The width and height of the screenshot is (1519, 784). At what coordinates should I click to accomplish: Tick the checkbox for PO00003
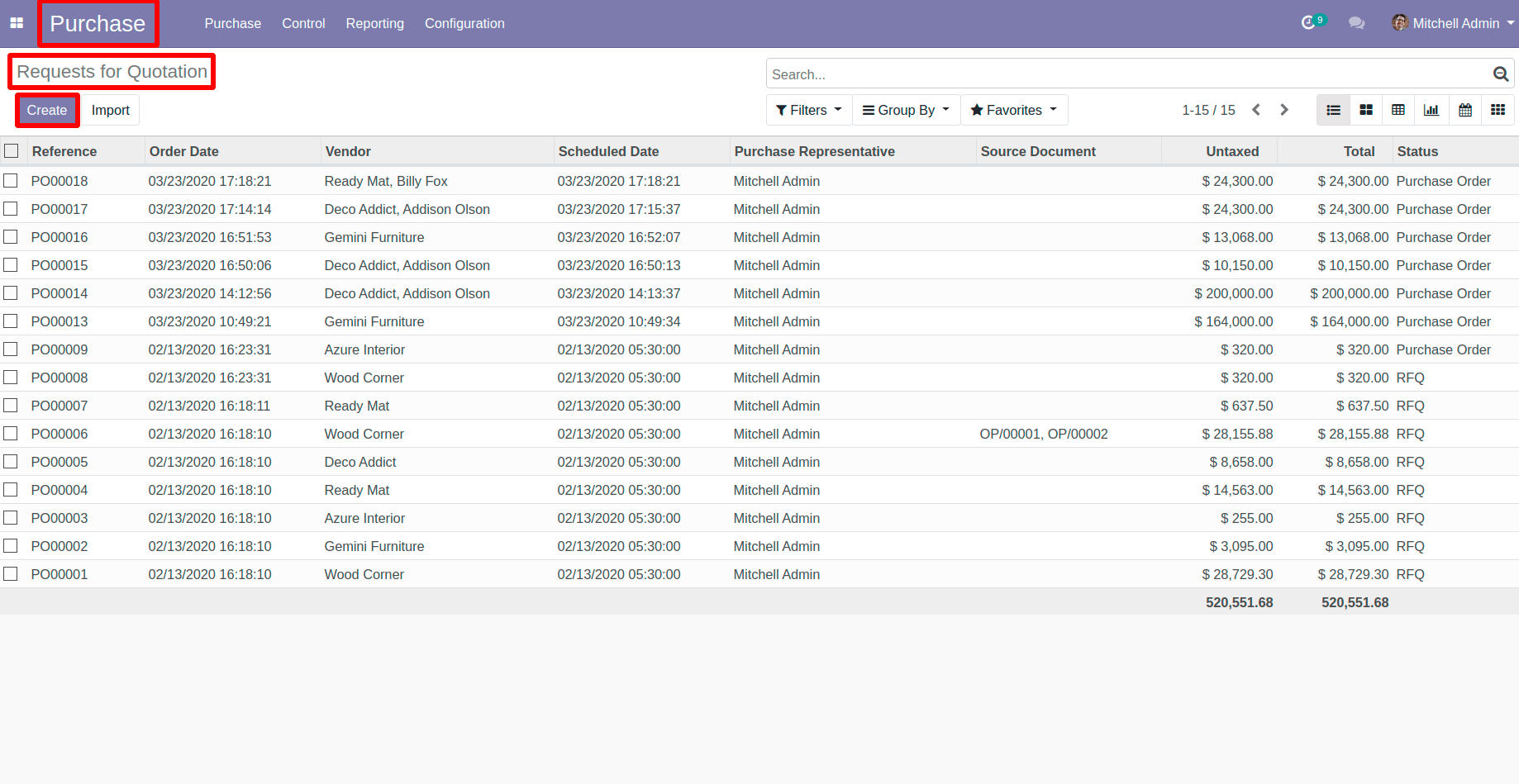pyautogui.click(x=11, y=517)
